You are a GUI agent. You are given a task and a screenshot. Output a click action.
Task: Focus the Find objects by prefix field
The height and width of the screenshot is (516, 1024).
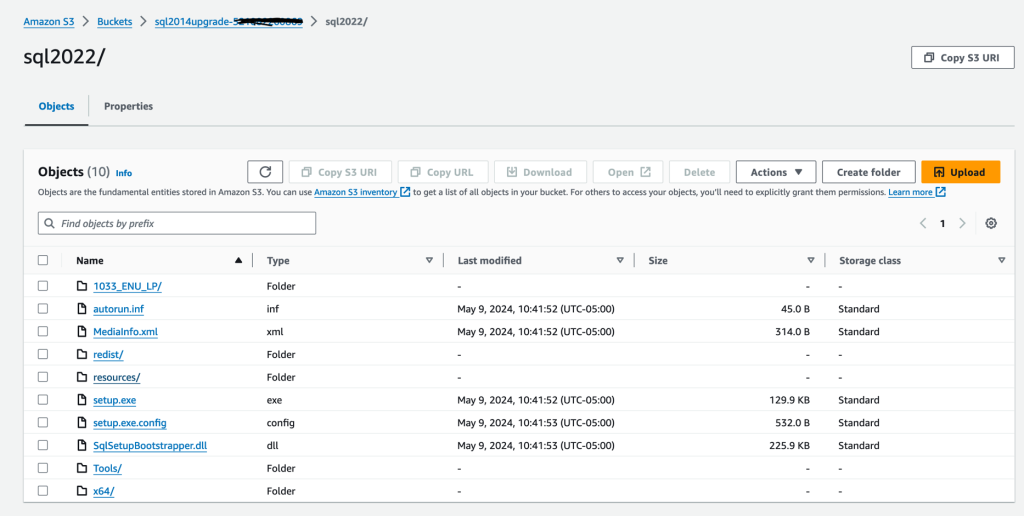click(x=177, y=223)
